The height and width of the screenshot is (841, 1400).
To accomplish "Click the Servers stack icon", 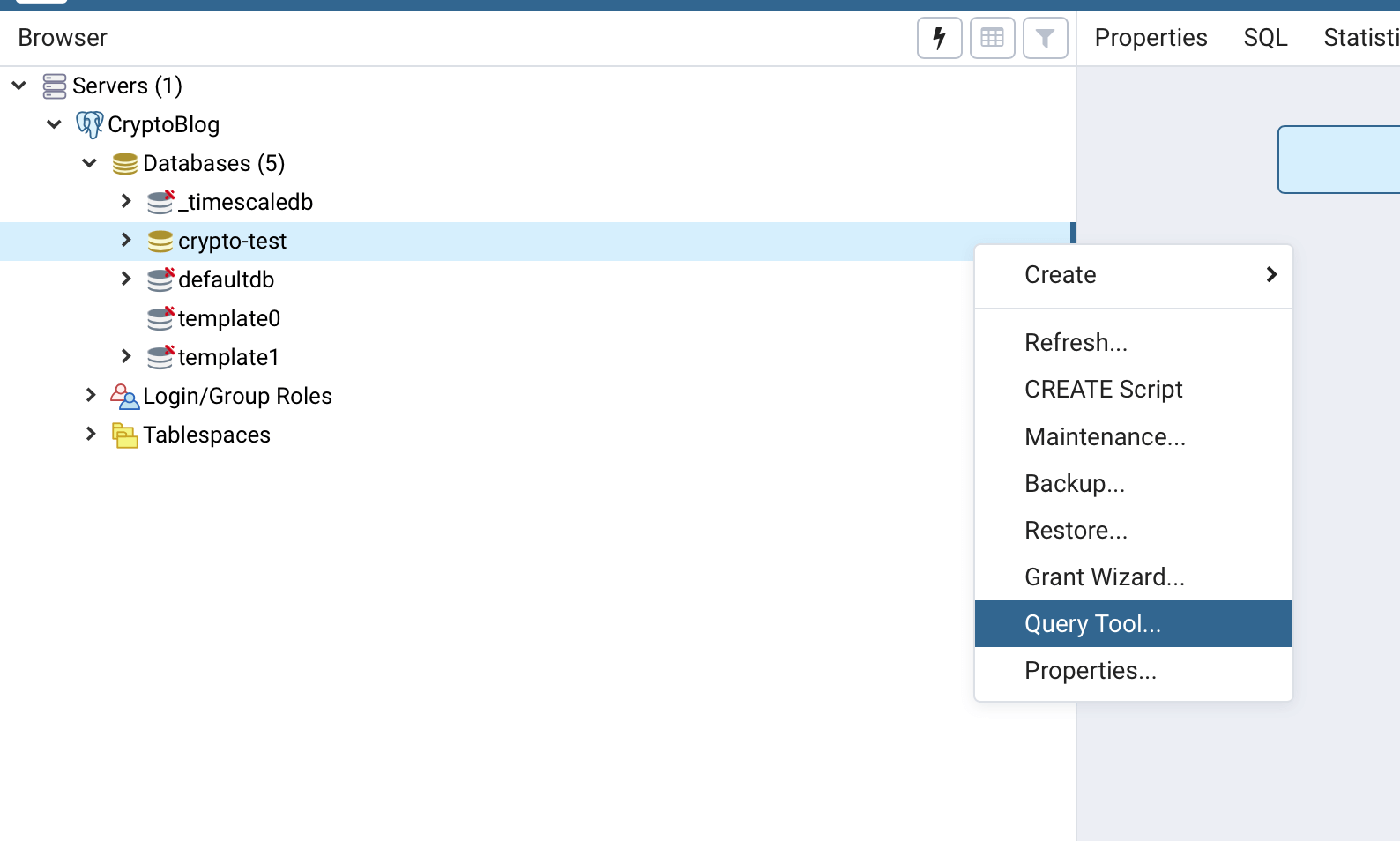I will tap(55, 86).
